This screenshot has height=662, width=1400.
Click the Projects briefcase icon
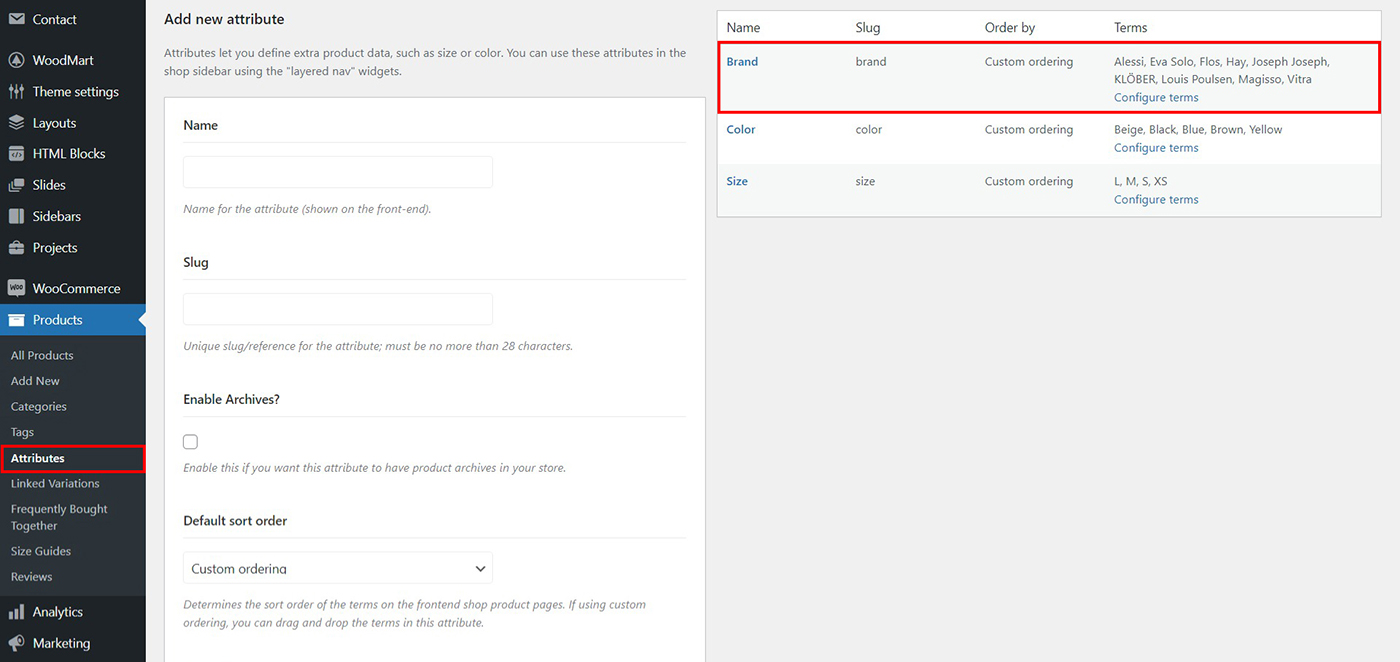(x=16, y=247)
